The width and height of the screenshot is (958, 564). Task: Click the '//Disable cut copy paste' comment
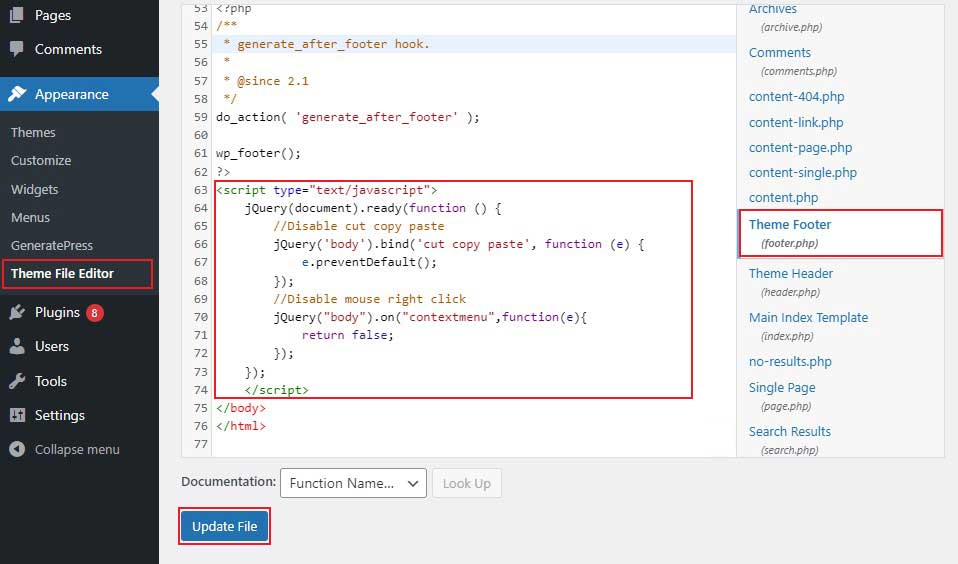click(359, 226)
